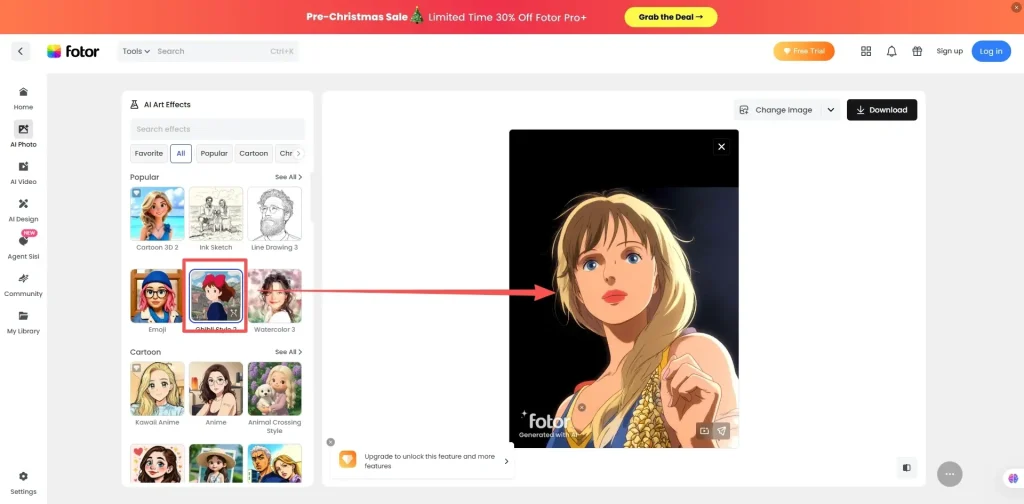Focus the Search effects field
The height and width of the screenshot is (504, 1024).
(x=217, y=129)
